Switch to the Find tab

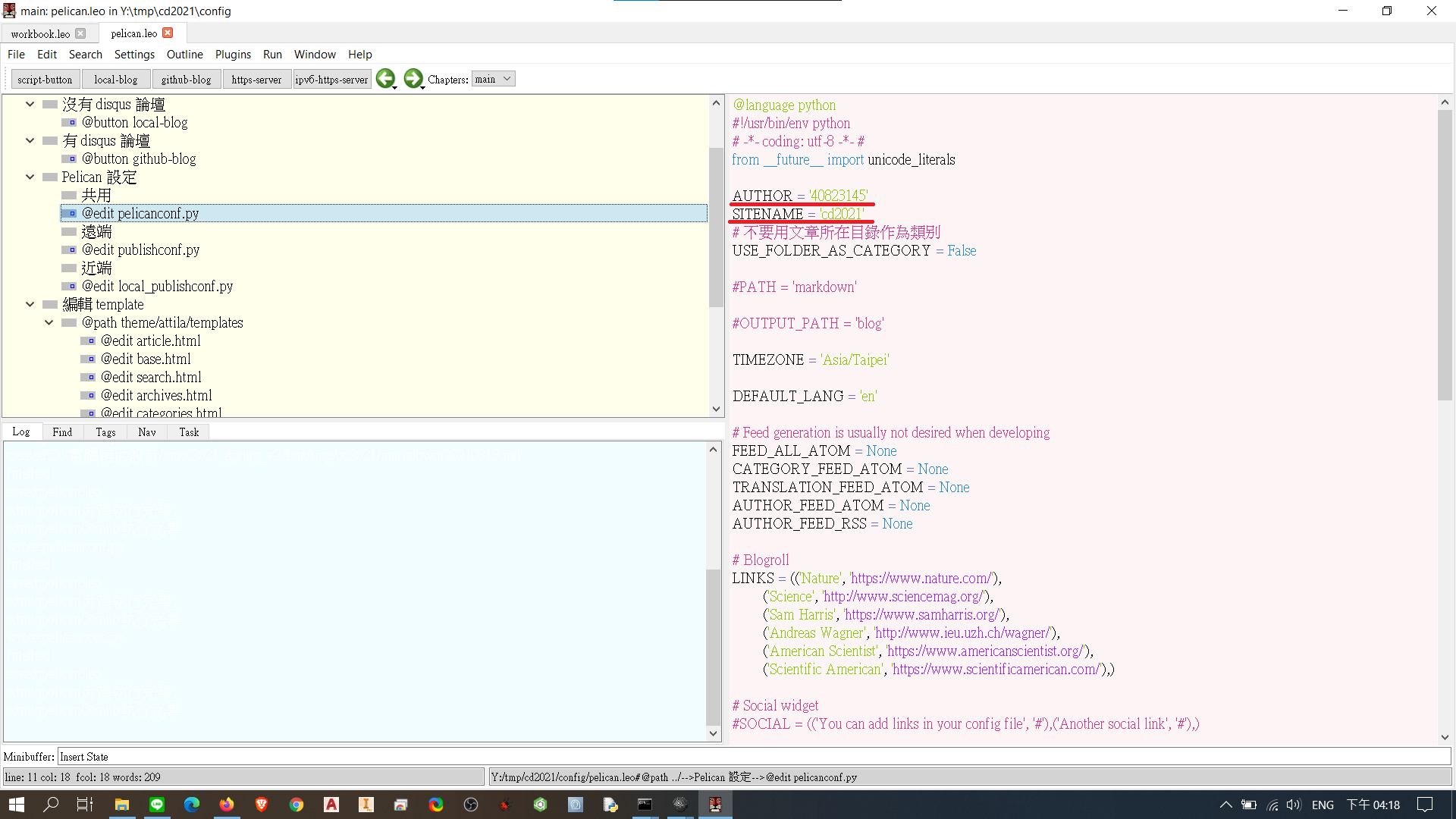[x=62, y=432]
